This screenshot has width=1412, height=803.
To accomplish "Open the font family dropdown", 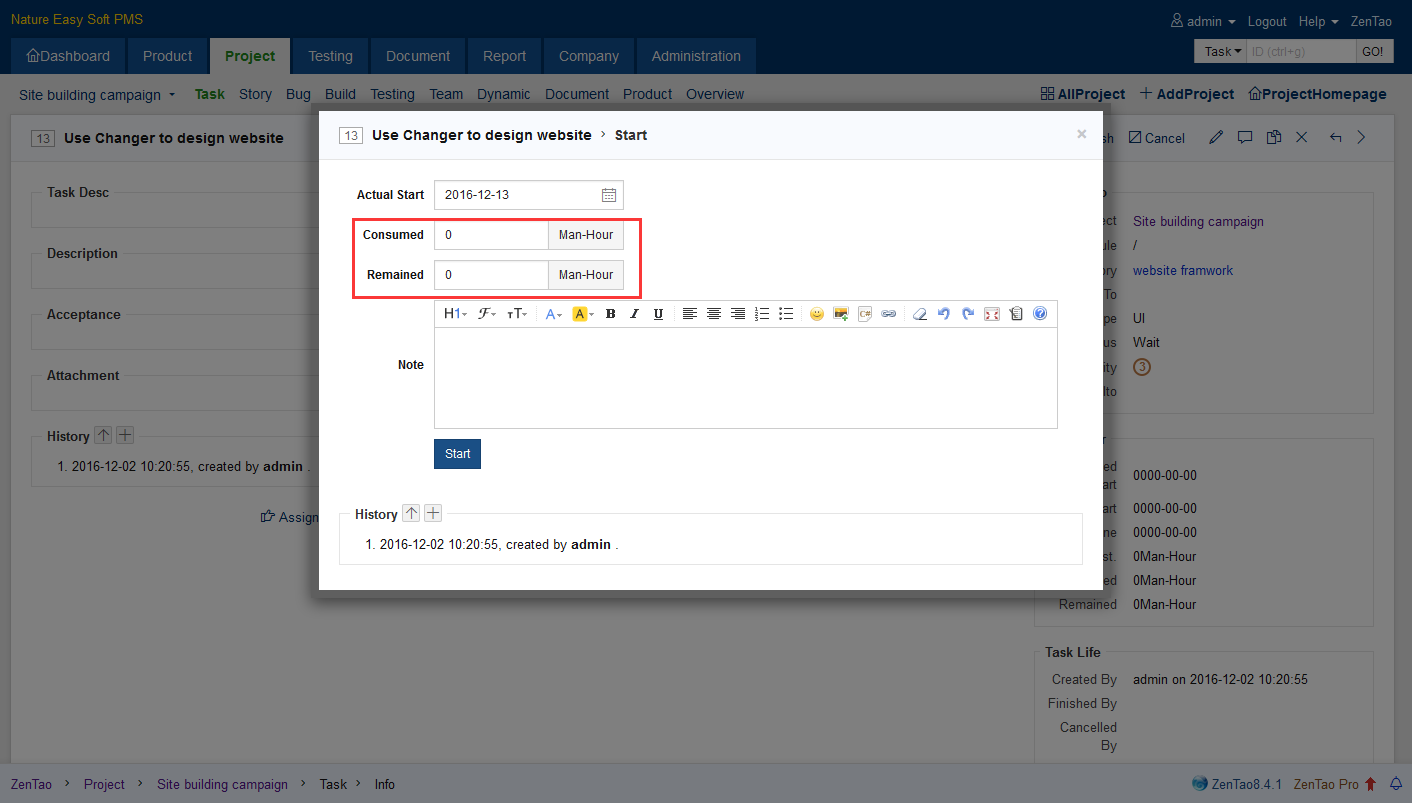I will [486, 314].
